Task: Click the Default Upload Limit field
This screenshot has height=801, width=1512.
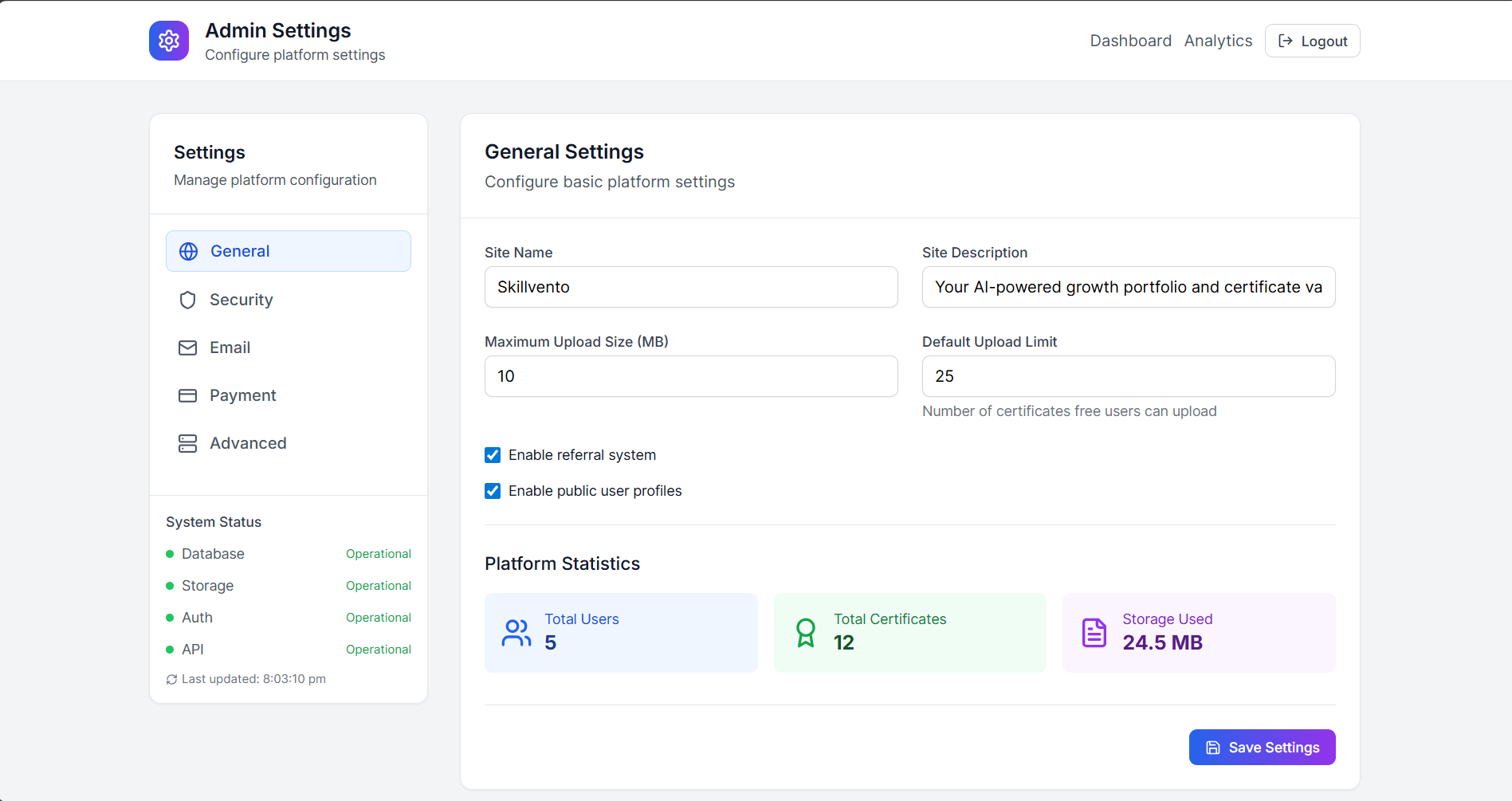Action: (1128, 376)
